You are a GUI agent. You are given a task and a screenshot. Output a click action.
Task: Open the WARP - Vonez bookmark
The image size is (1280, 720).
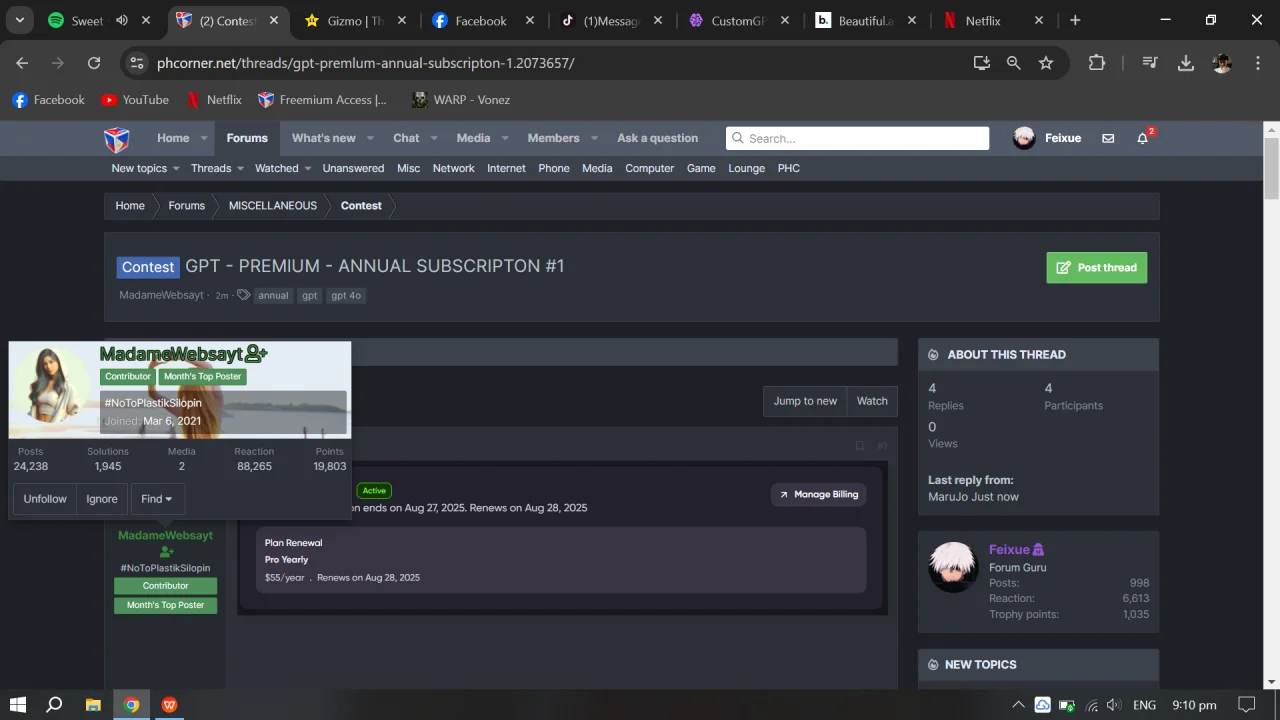(x=460, y=100)
